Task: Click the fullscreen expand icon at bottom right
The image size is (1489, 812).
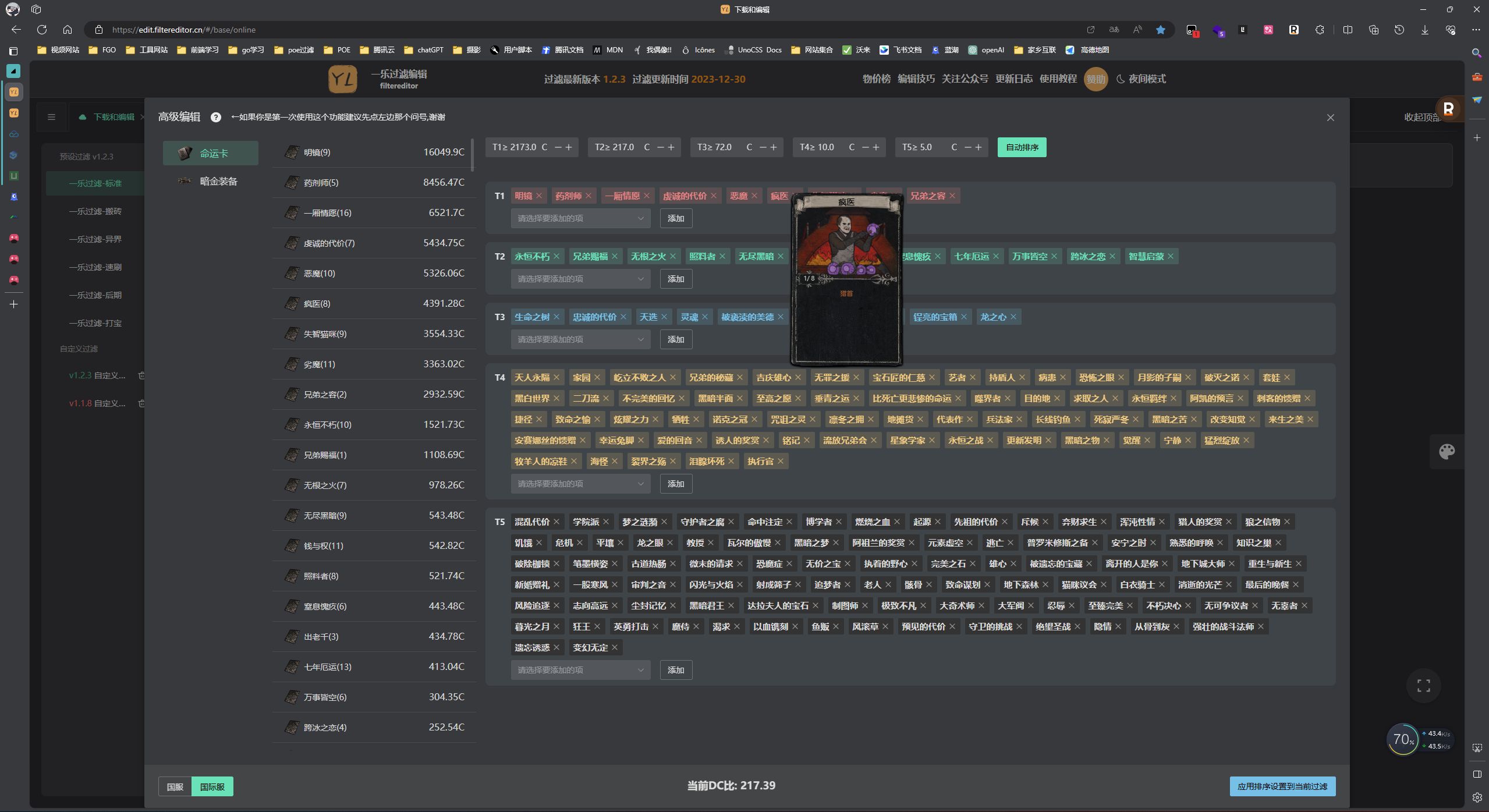Action: [1423, 686]
